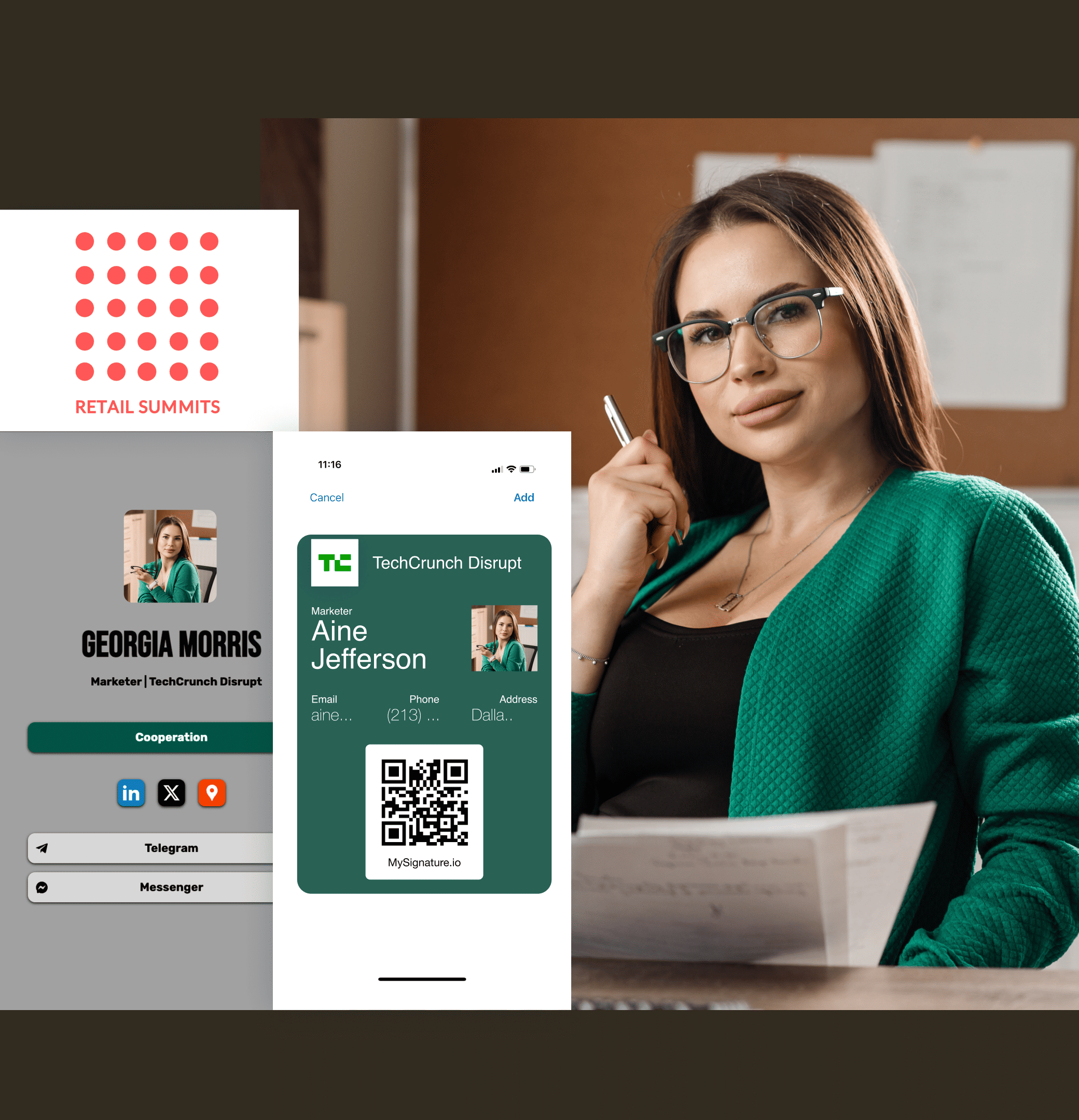1079x1120 pixels.
Task: Click the LinkedIn icon on the profile card
Action: click(131, 792)
